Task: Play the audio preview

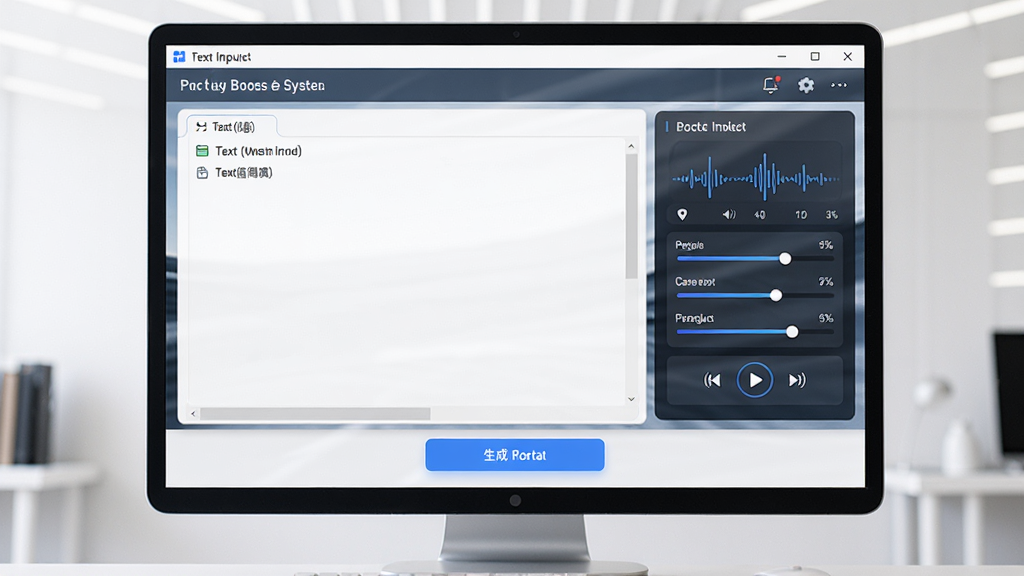Action: click(754, 380)
